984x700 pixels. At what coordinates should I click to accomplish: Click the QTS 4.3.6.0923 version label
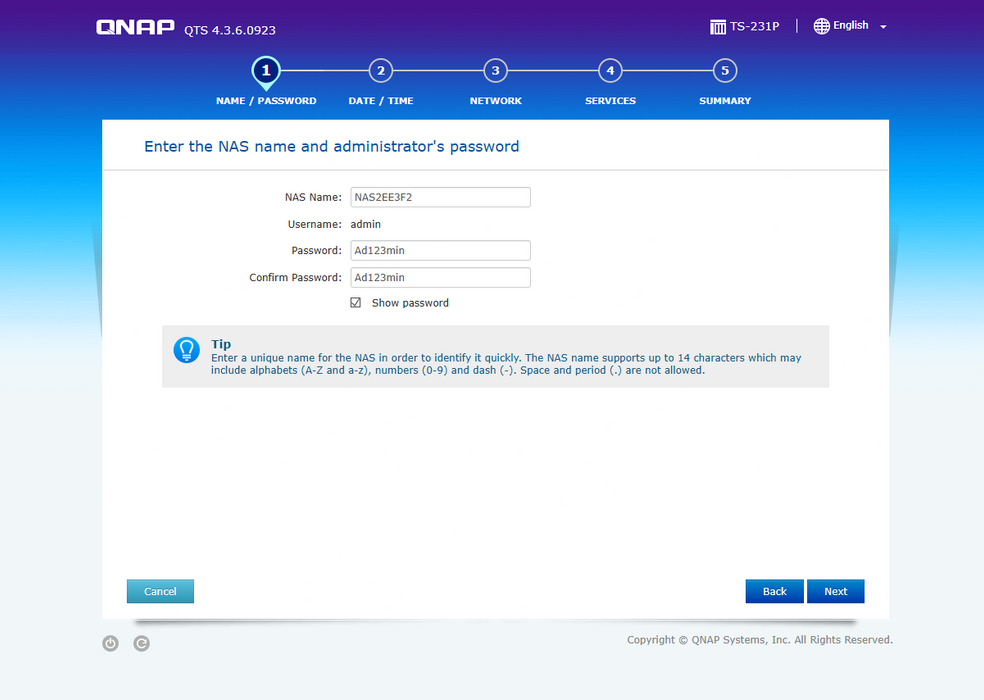coord(229,30)
